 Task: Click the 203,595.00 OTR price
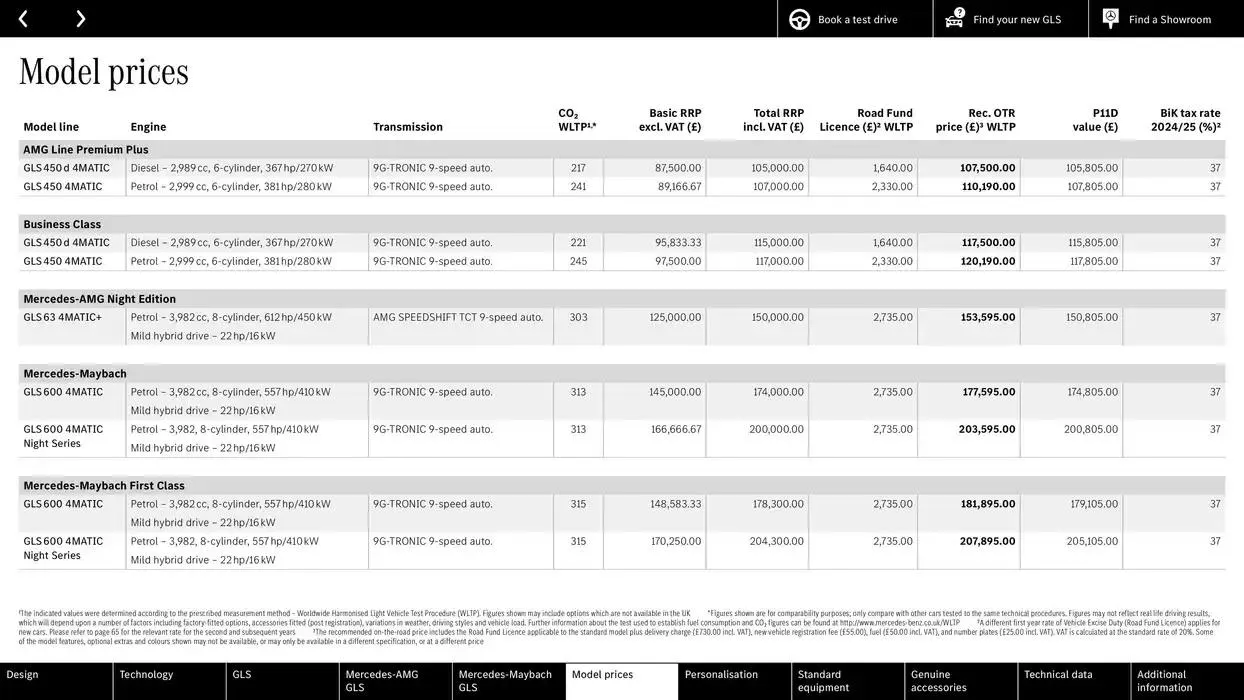pyautogui.click(x=987, y=430)
